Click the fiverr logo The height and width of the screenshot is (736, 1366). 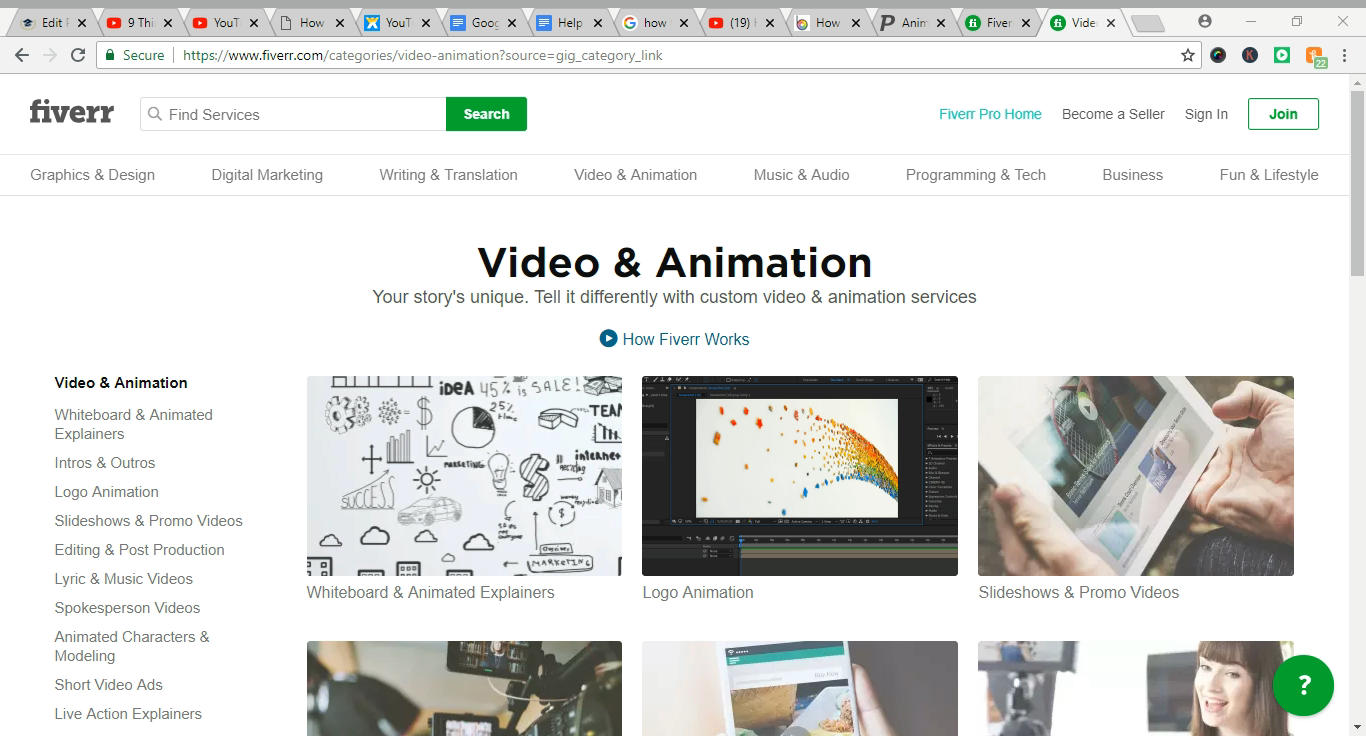[71, 112]
